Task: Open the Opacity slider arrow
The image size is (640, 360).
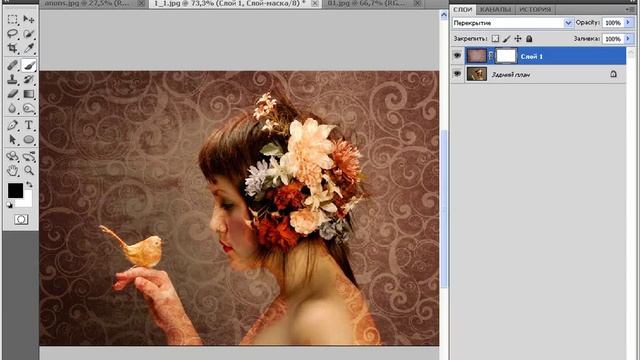Action: click(x=629, y=23)
